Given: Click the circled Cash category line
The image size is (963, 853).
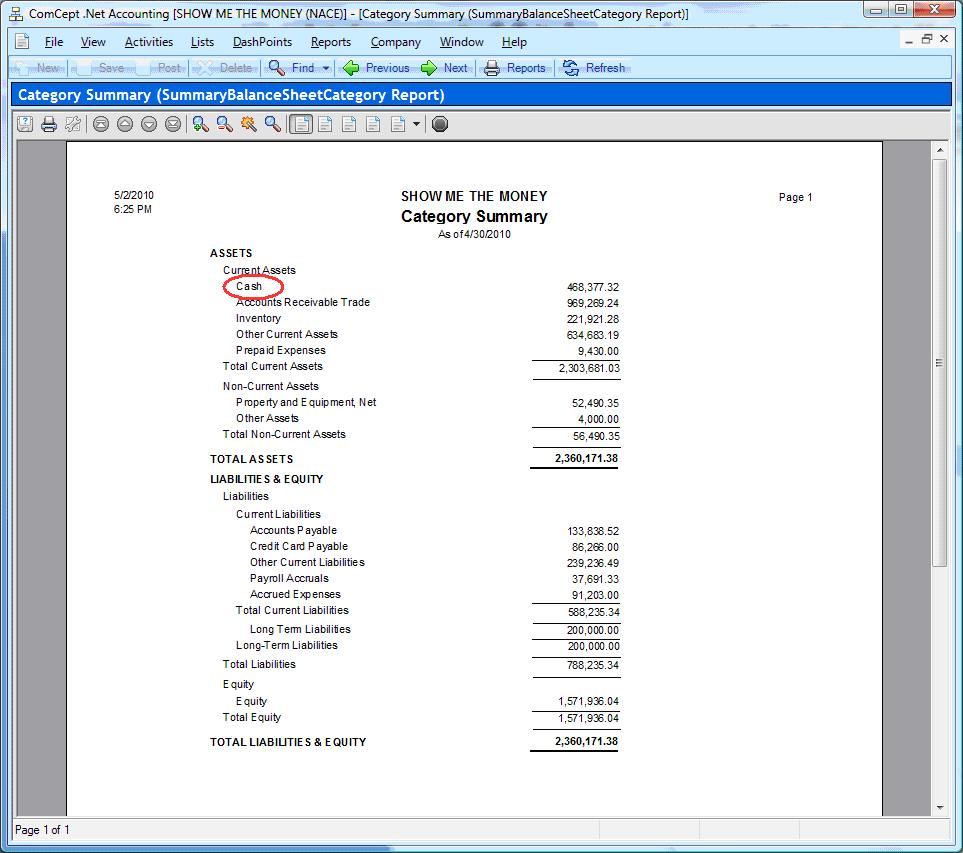Looking at the screenshot, I should coord(249,287).
